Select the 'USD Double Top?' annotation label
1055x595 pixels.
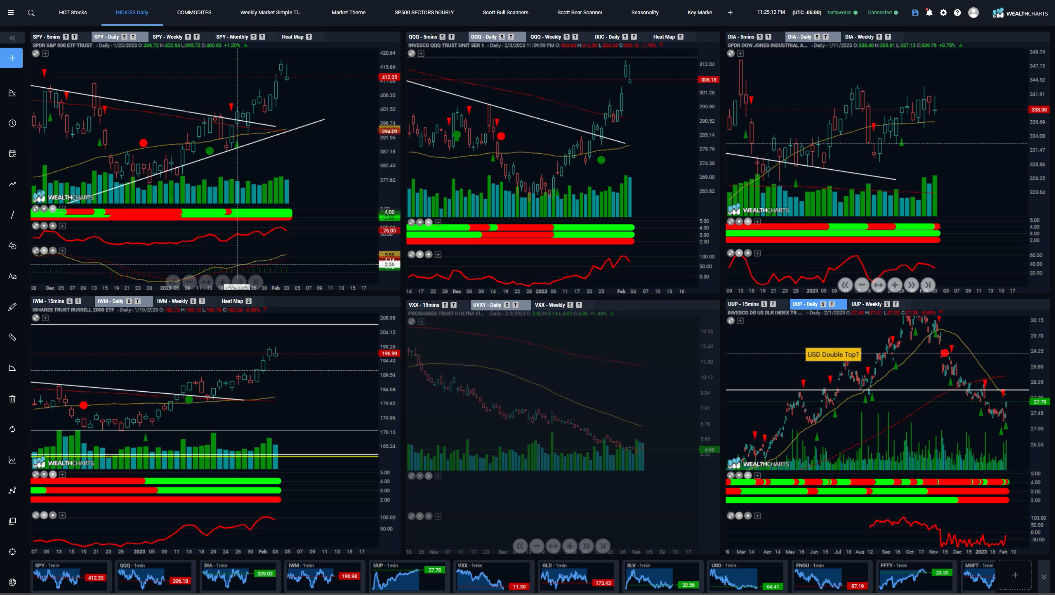(833, 355)
